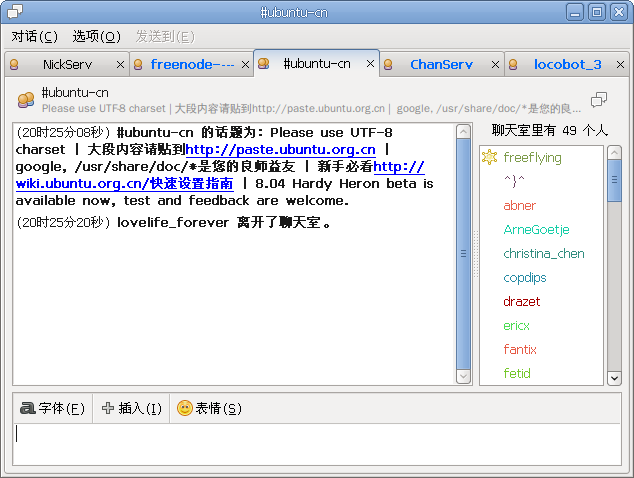Click the operator star icon beside freeflying
The image size is (634, 478).
489,157
